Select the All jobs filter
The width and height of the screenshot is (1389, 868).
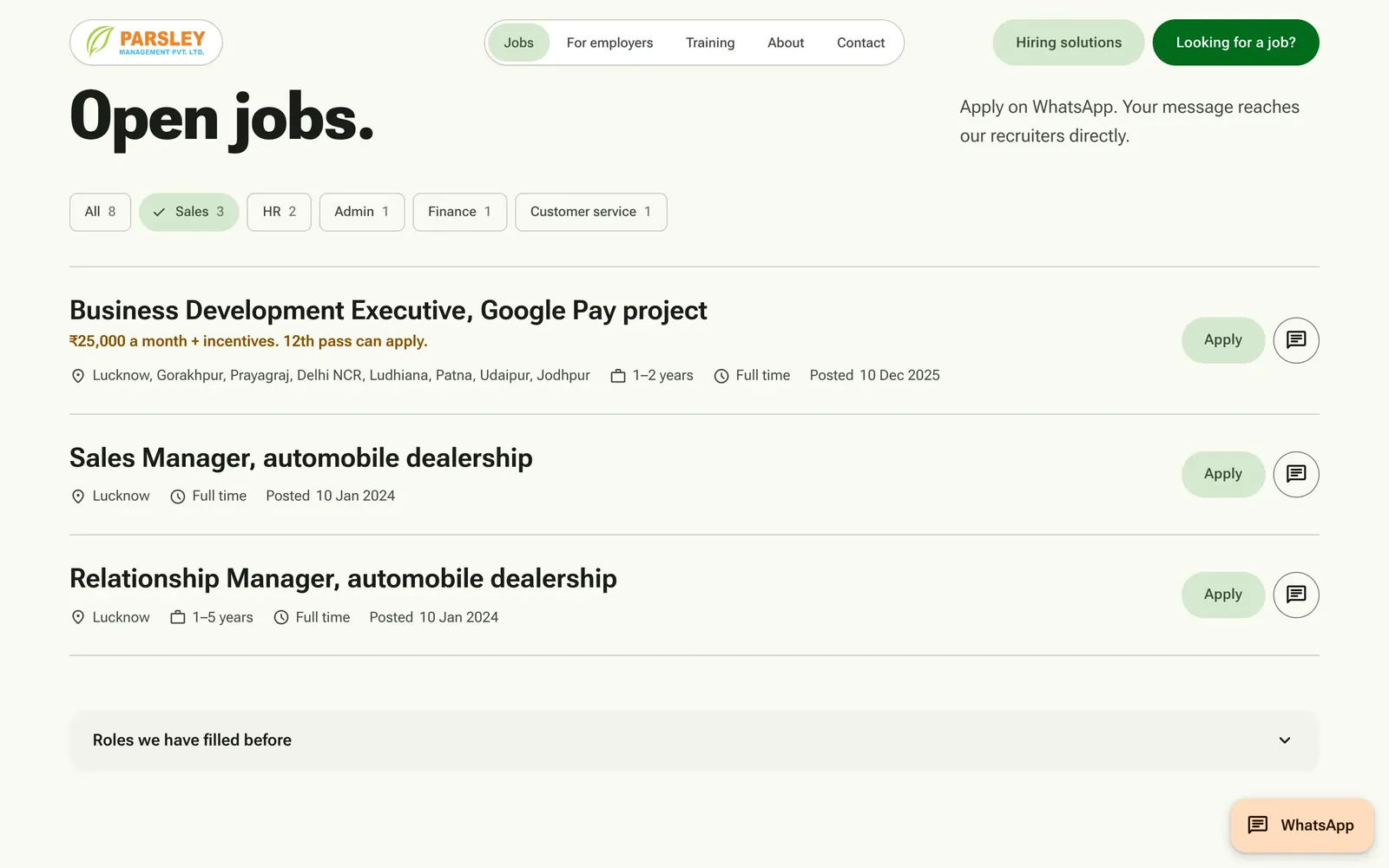click(x=100, y=212)
